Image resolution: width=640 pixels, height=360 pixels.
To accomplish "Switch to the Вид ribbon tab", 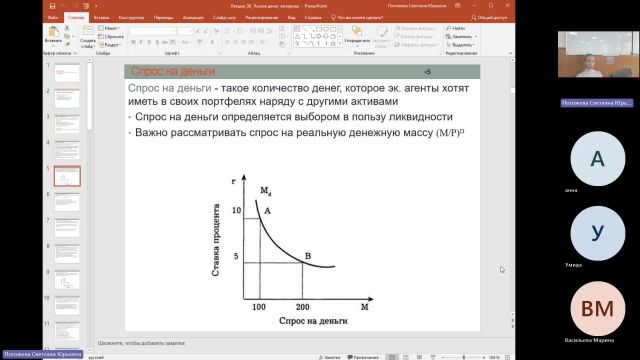I will coord(291,18).
